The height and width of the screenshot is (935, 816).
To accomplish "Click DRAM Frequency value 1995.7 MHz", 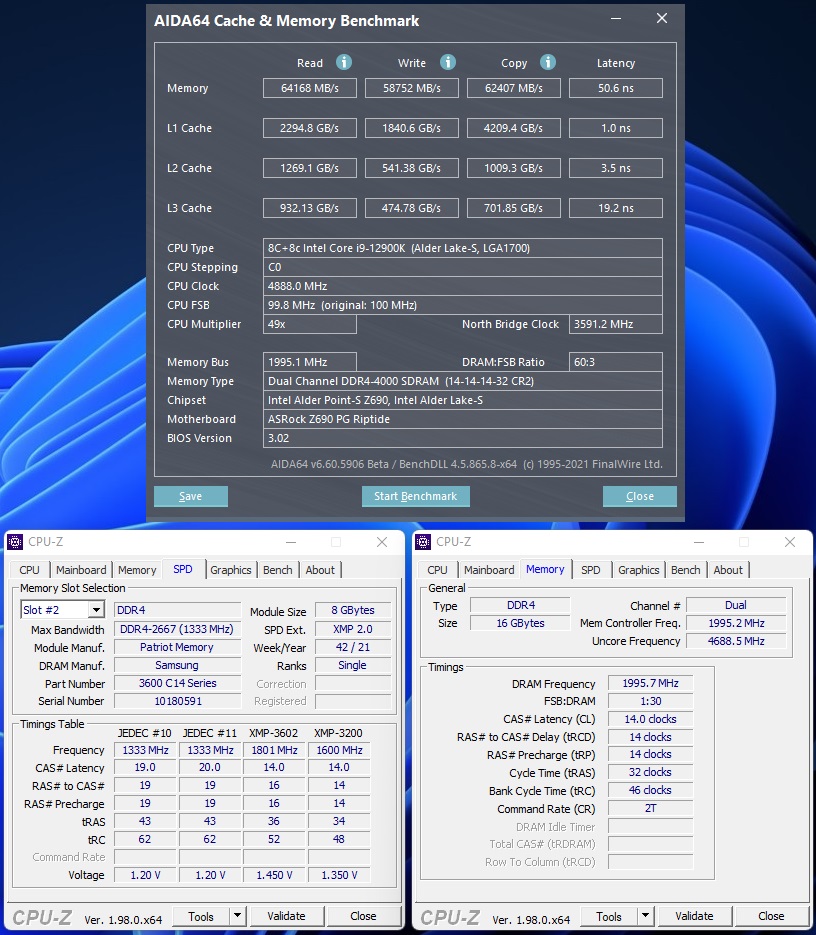I will (x=650, y=683).
